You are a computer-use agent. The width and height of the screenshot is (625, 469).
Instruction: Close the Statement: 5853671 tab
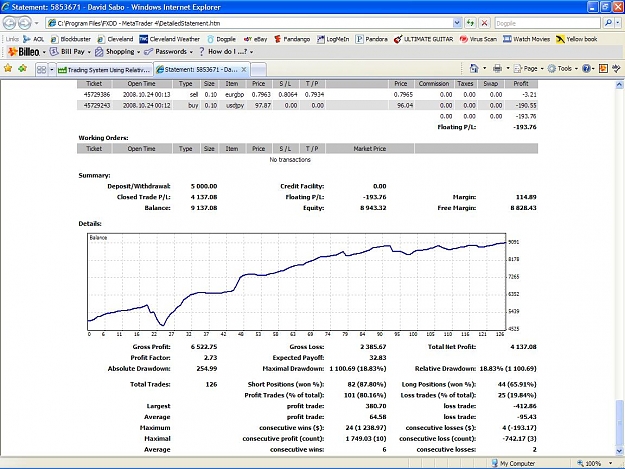[244, 69]
